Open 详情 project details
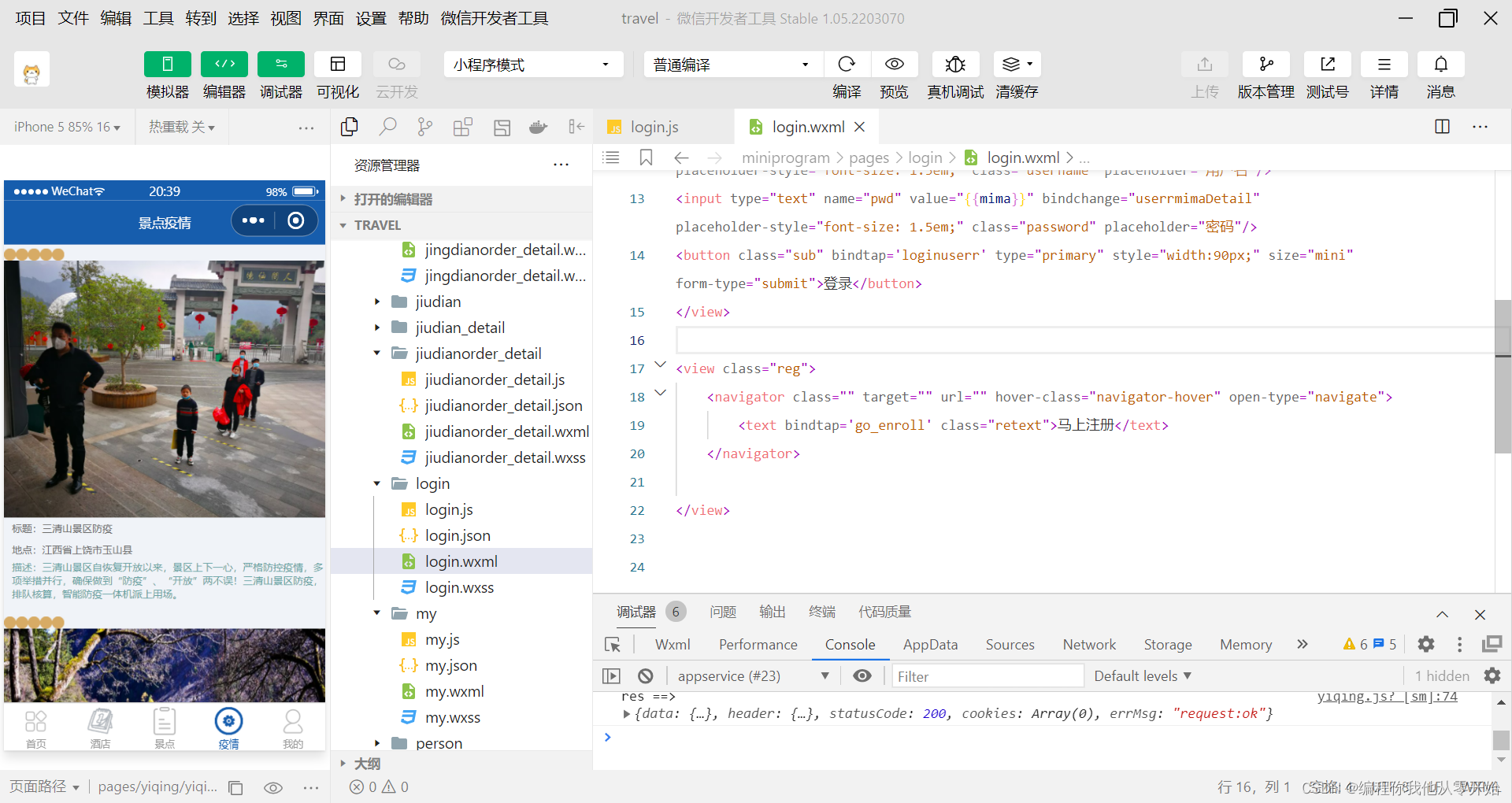The image size is (1512, 803). tap(1384, 64)
